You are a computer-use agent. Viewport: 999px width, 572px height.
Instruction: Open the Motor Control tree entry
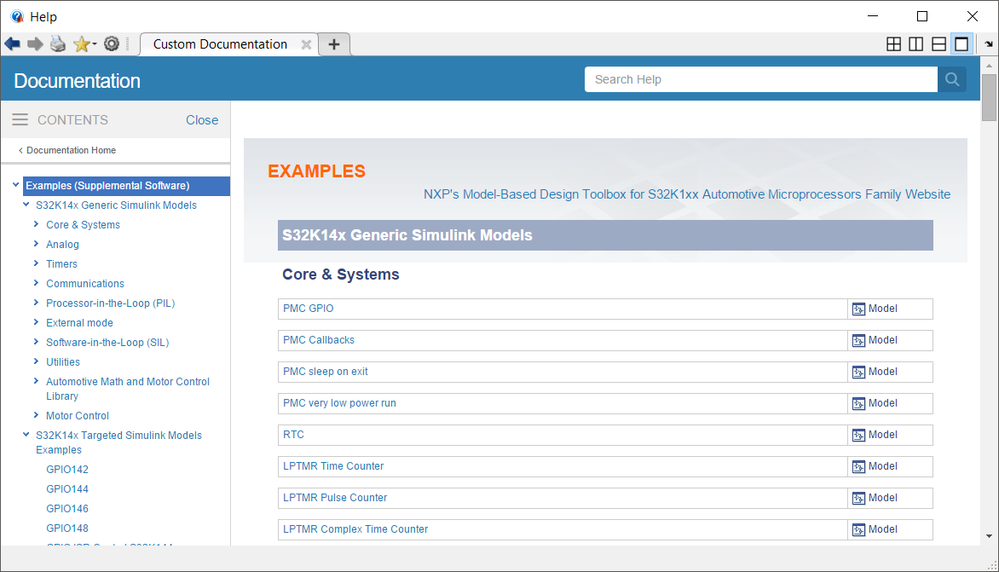click(x=78, y=416)
